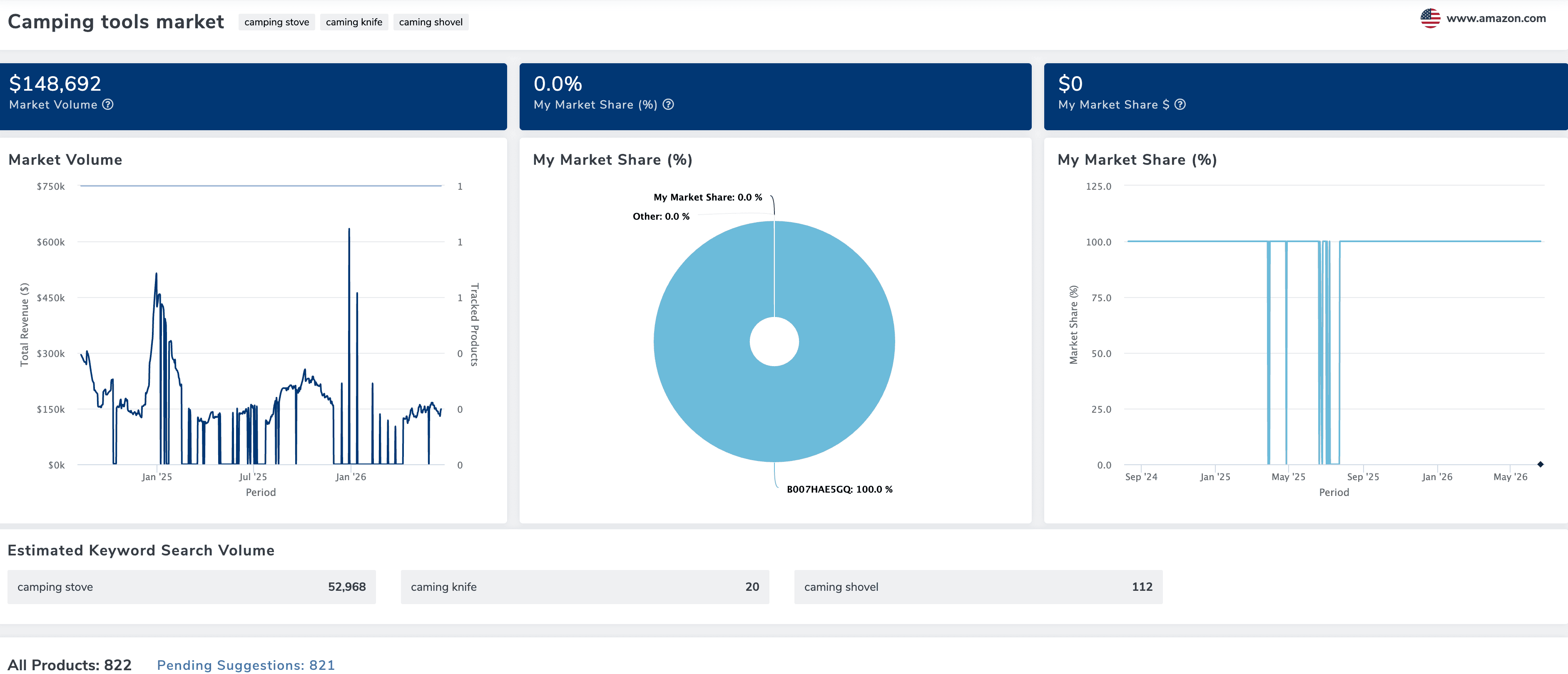Click the US flag icon
This screenshot has width=1568, height=674.
(1430, 18)
